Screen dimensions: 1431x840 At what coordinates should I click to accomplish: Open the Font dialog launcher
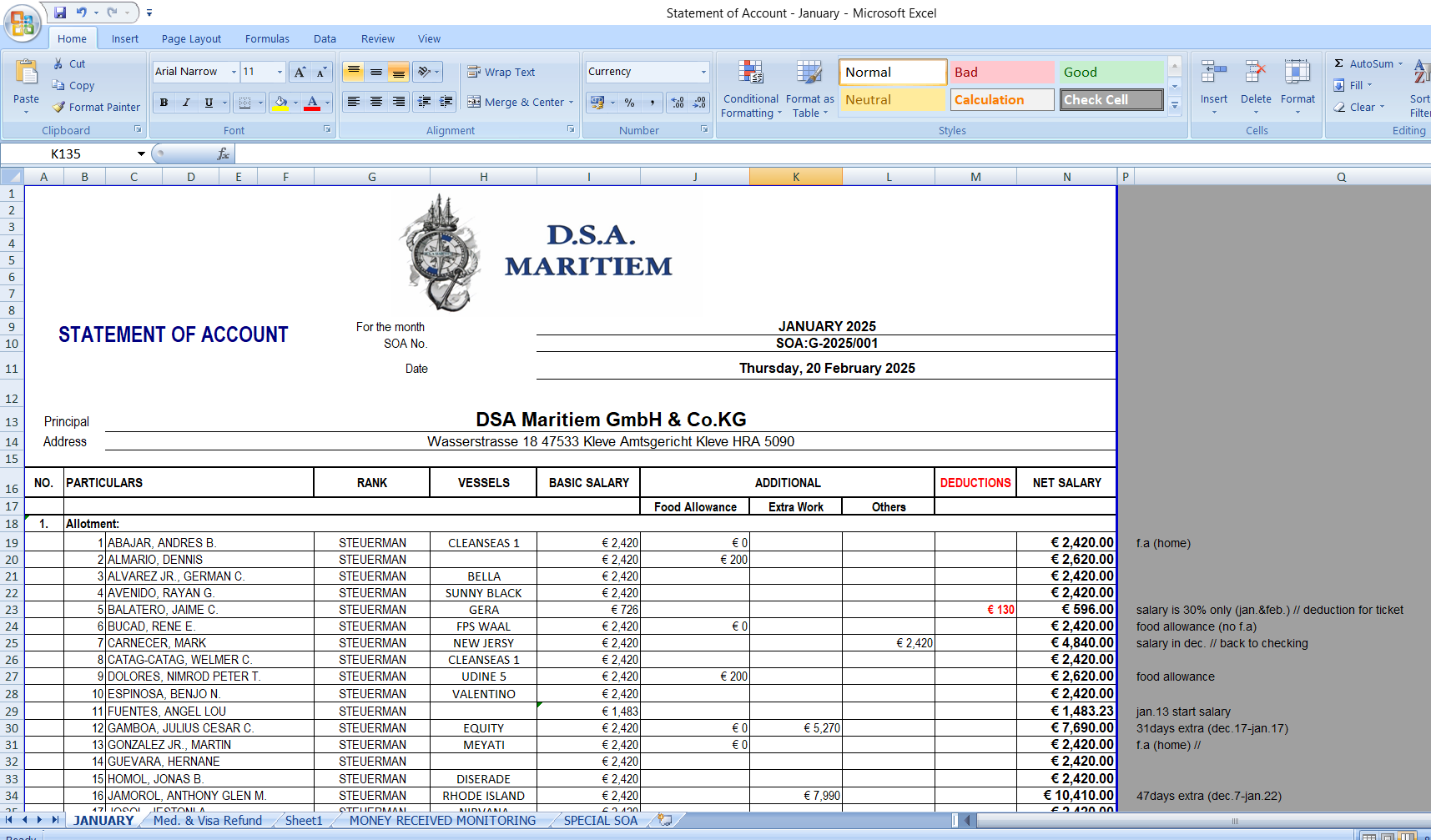(x=327, y=129)
